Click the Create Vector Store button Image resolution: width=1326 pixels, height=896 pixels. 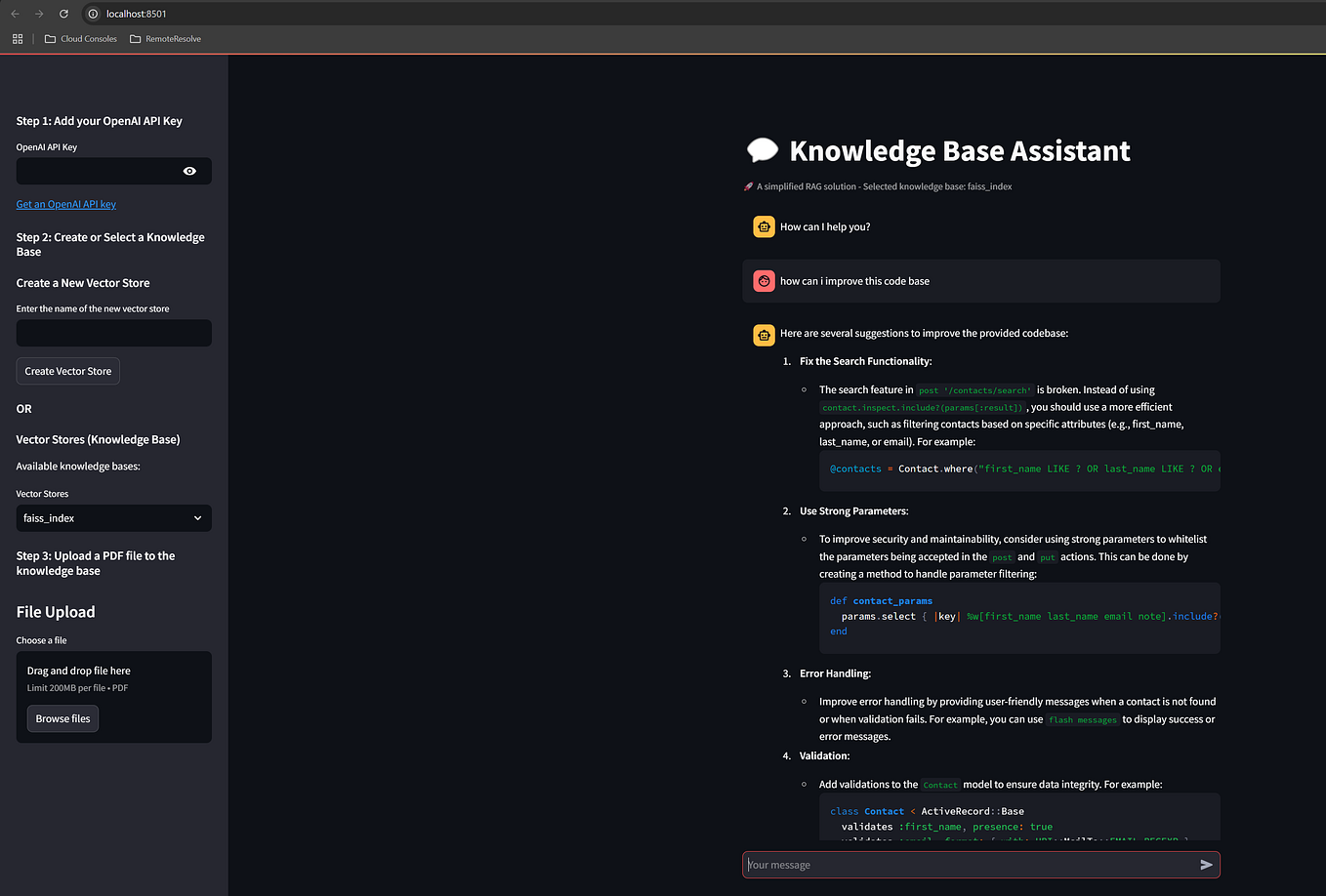point(67,370)
